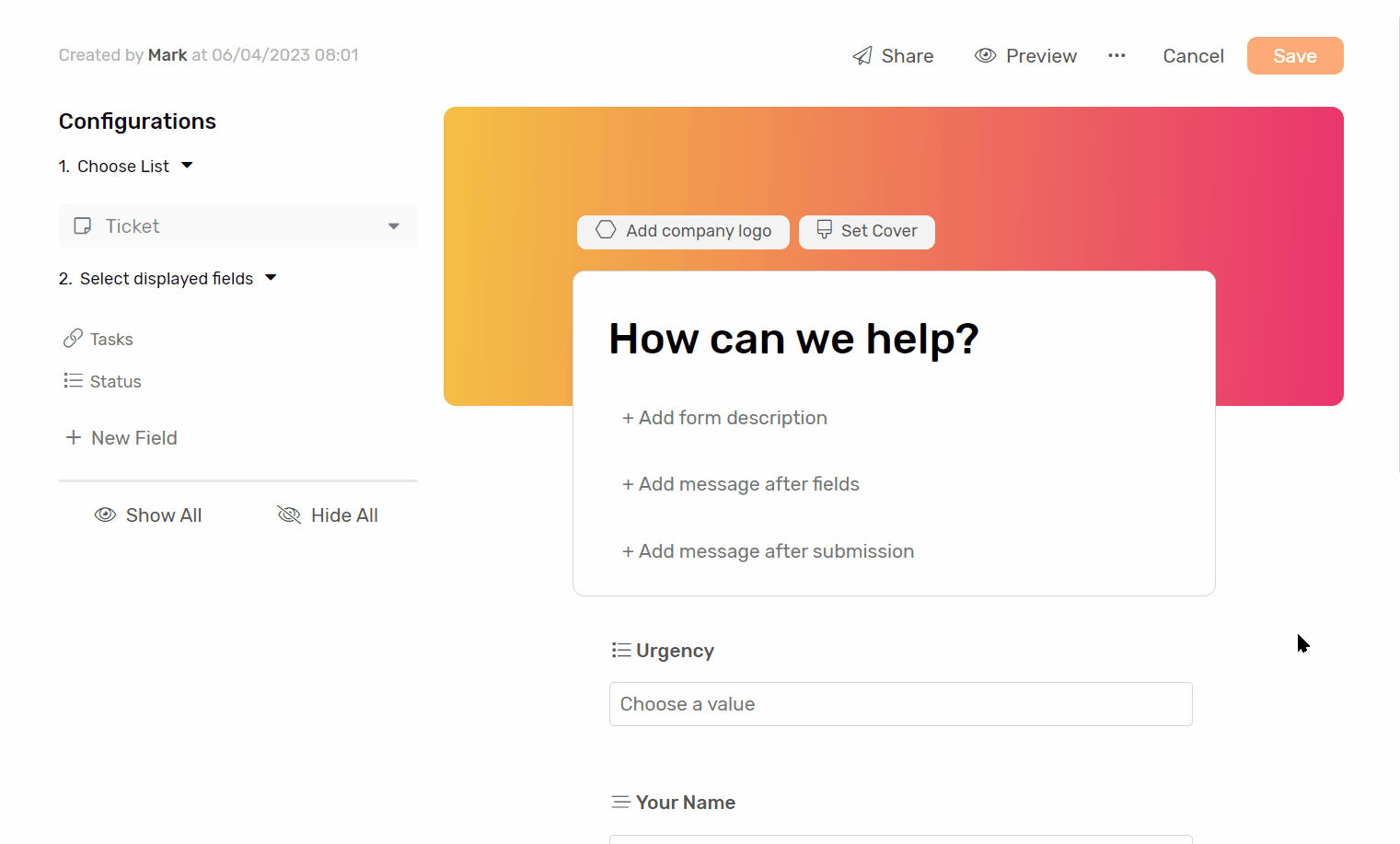Click the Set Cover image icon
The height and width of the screenshot is (844, 1400).
point(824,230)
